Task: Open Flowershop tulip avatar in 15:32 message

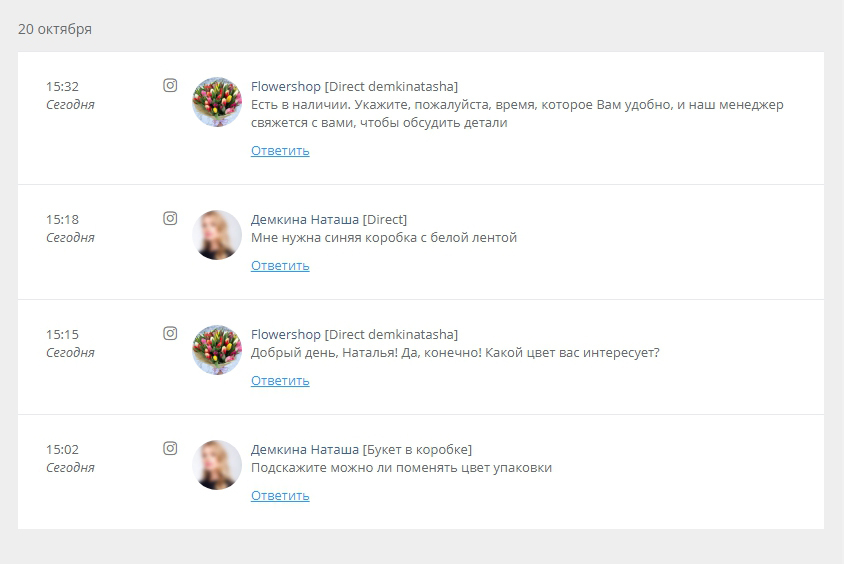Action: click(217, 102)
